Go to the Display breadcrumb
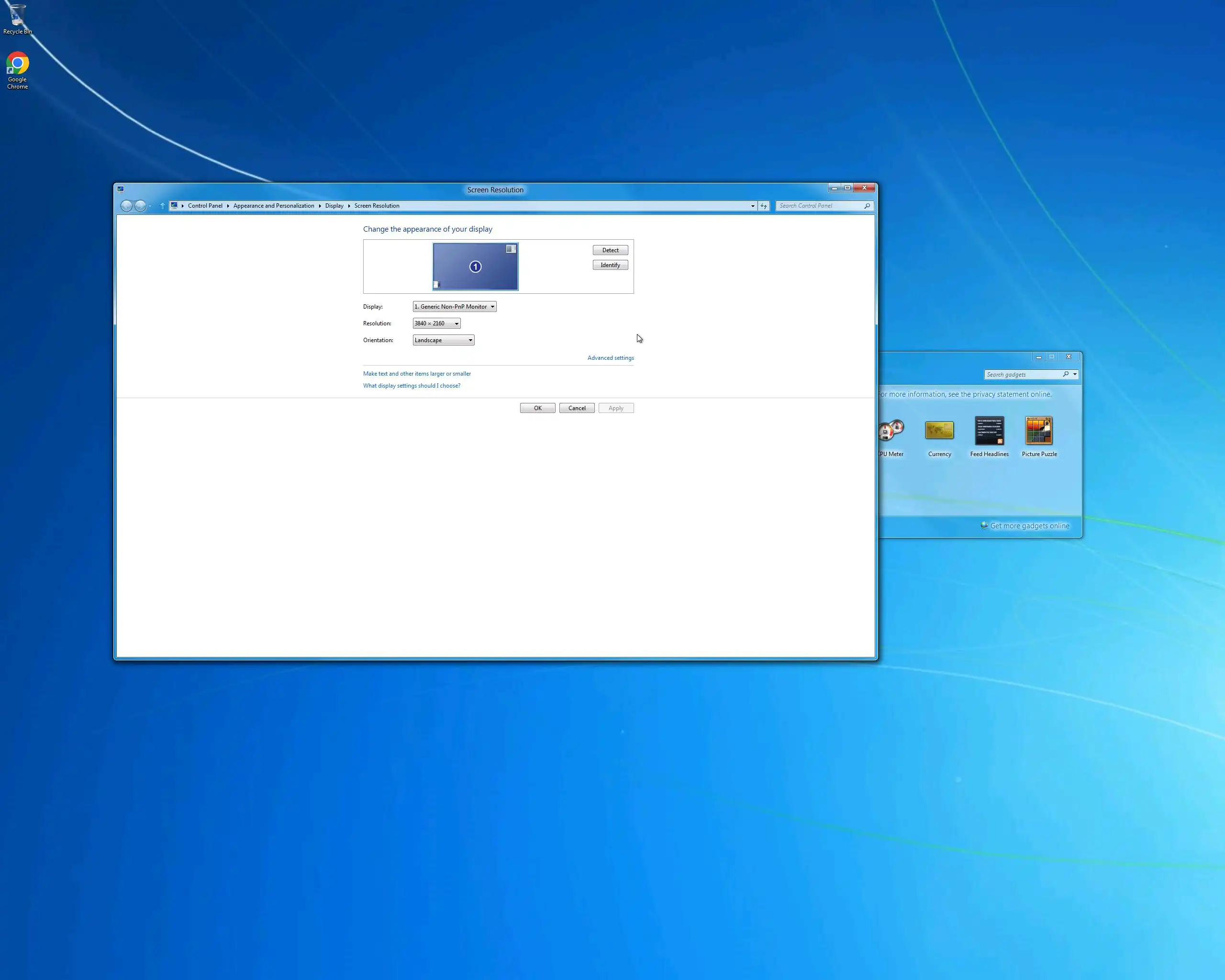The height and width of the screenshot is (980, 1225). click(334, 206)
